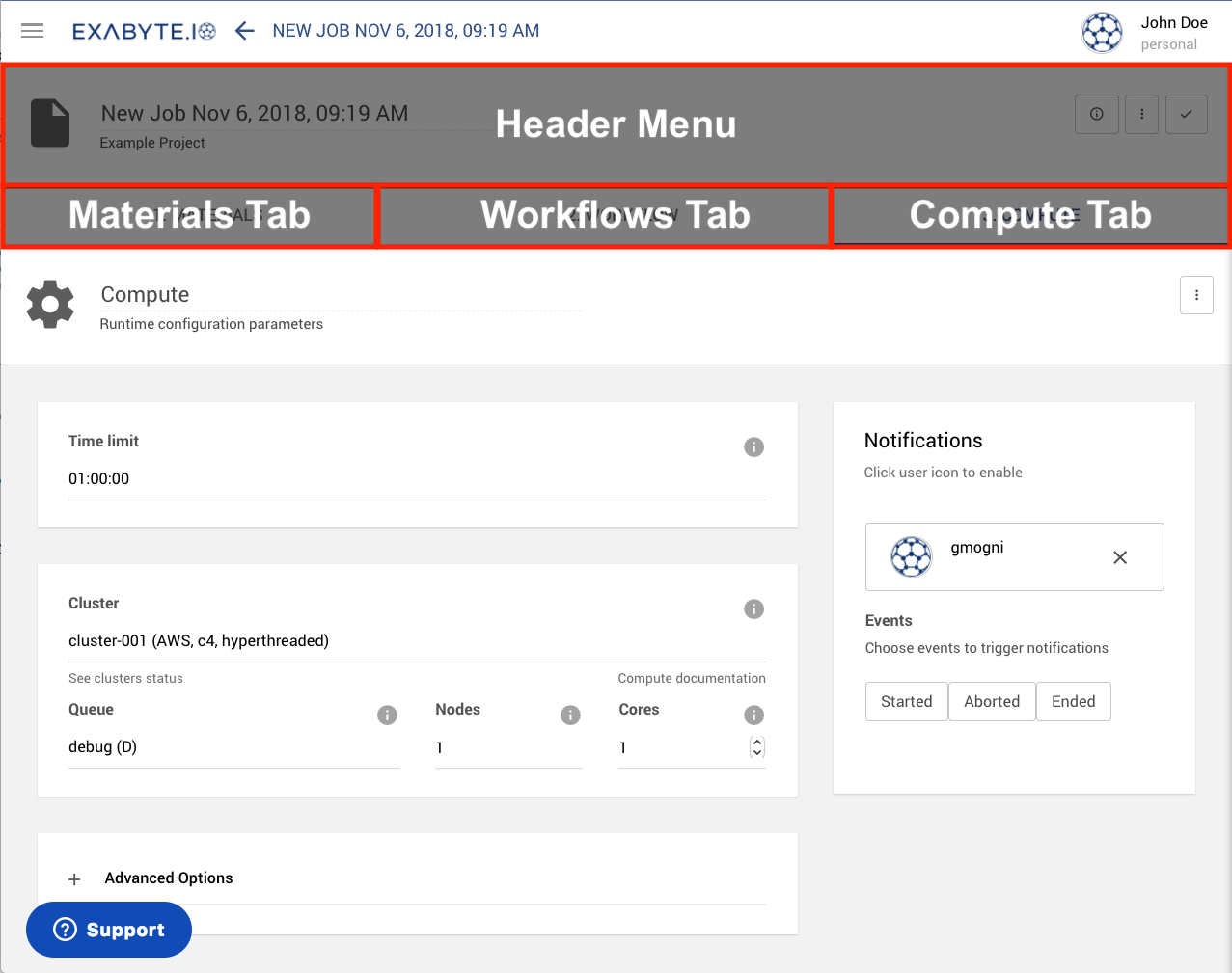Open the Queue dropdown showing debug (D)
The image size is (1232, 973).
(x=233, y=747)
